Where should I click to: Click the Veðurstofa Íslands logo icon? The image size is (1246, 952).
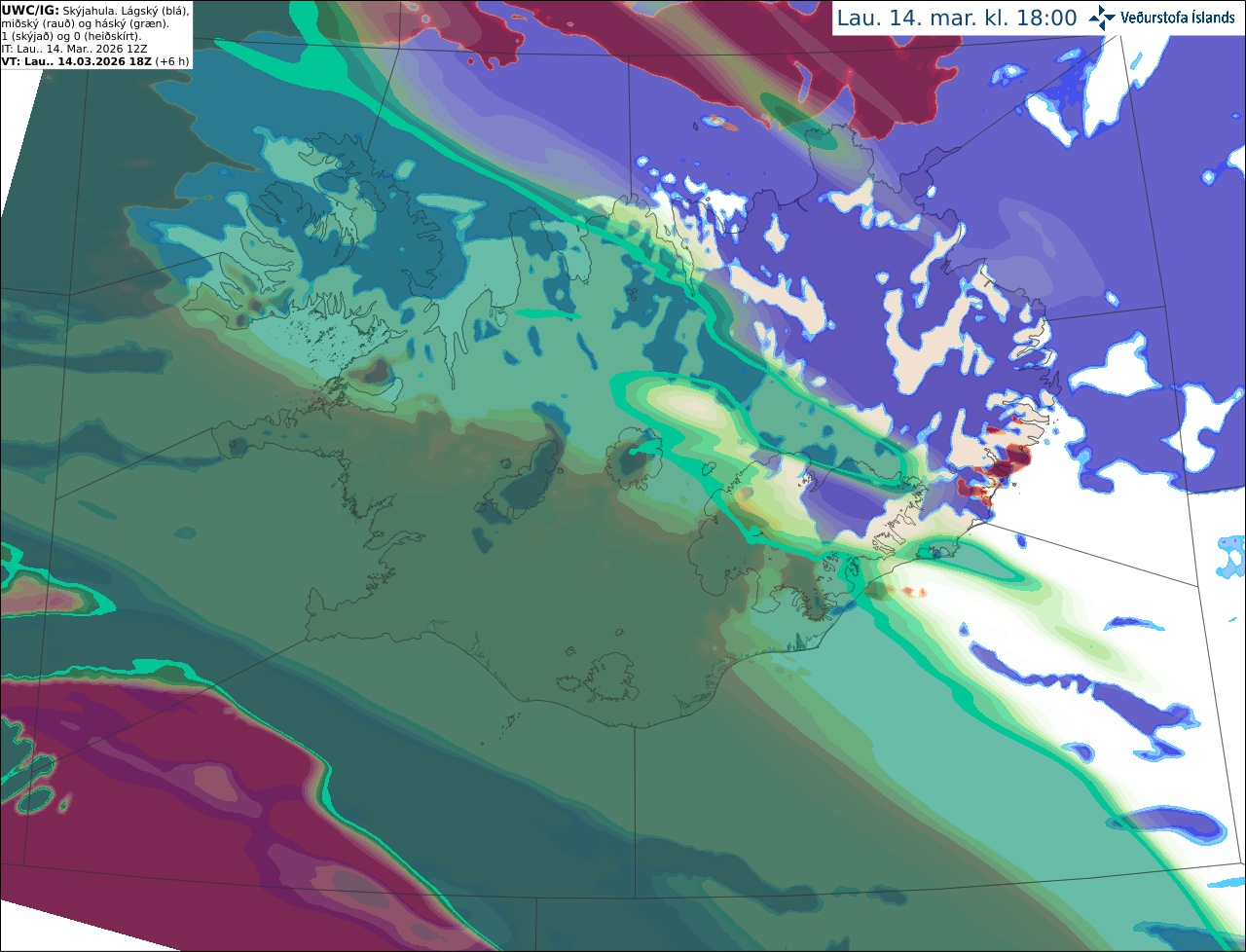1102,18
